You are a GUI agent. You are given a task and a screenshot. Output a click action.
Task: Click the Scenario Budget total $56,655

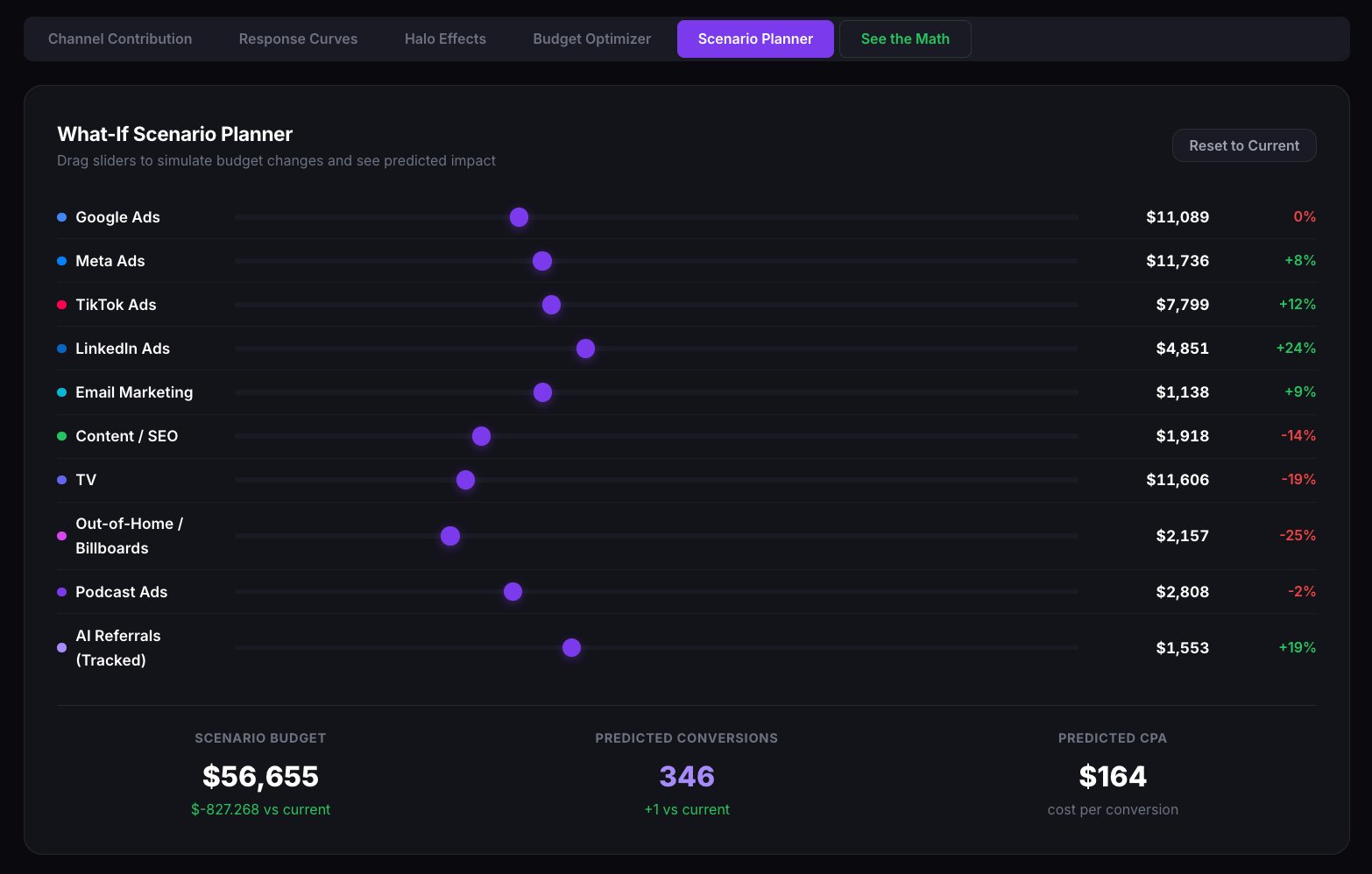[x=260, y=777]
